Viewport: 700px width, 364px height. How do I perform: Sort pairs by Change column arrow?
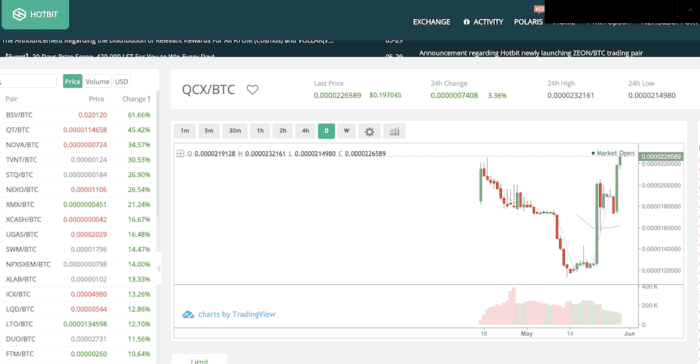click(x=149, y=99)
